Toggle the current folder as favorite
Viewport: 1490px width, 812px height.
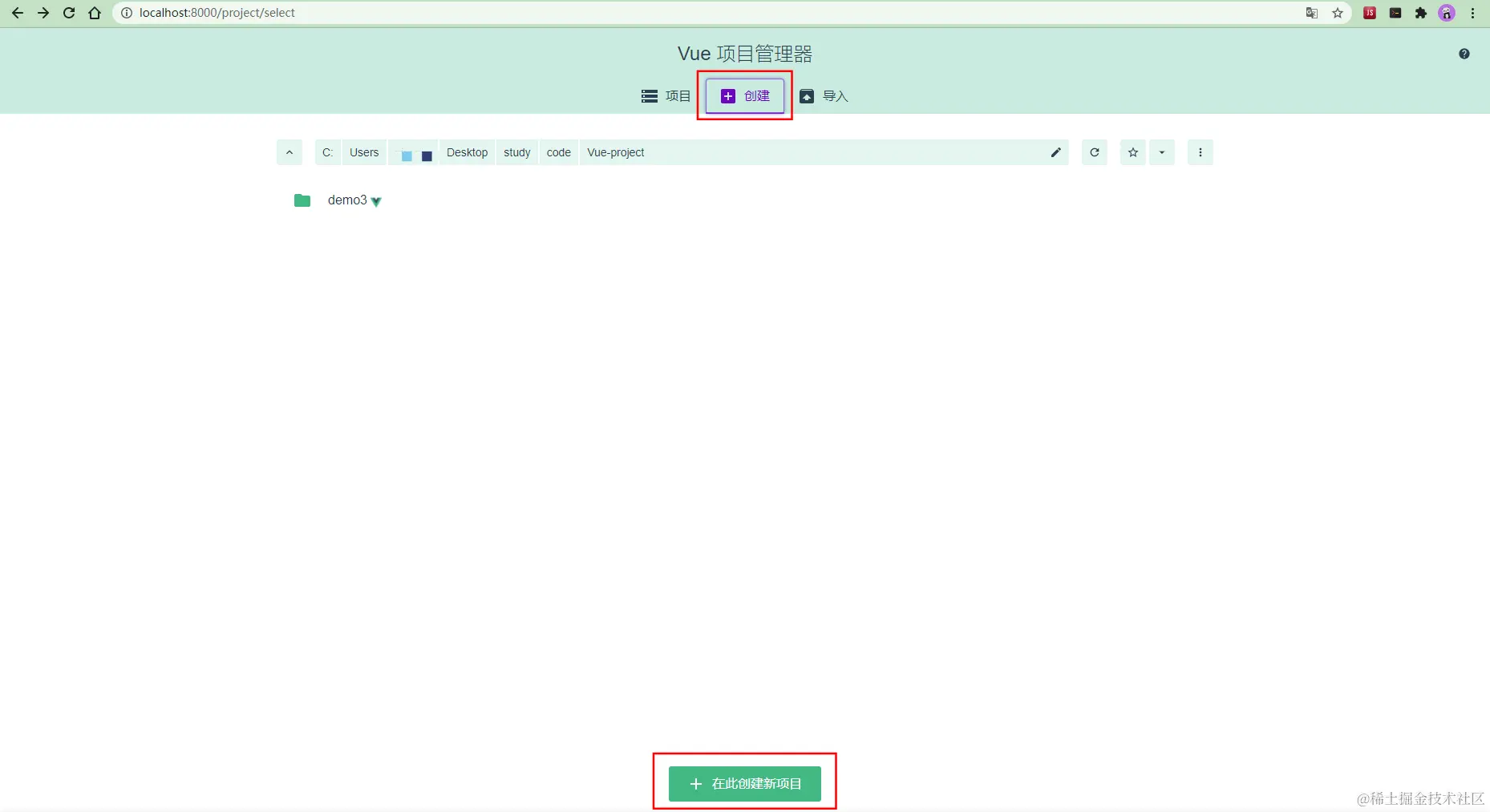1133,152
